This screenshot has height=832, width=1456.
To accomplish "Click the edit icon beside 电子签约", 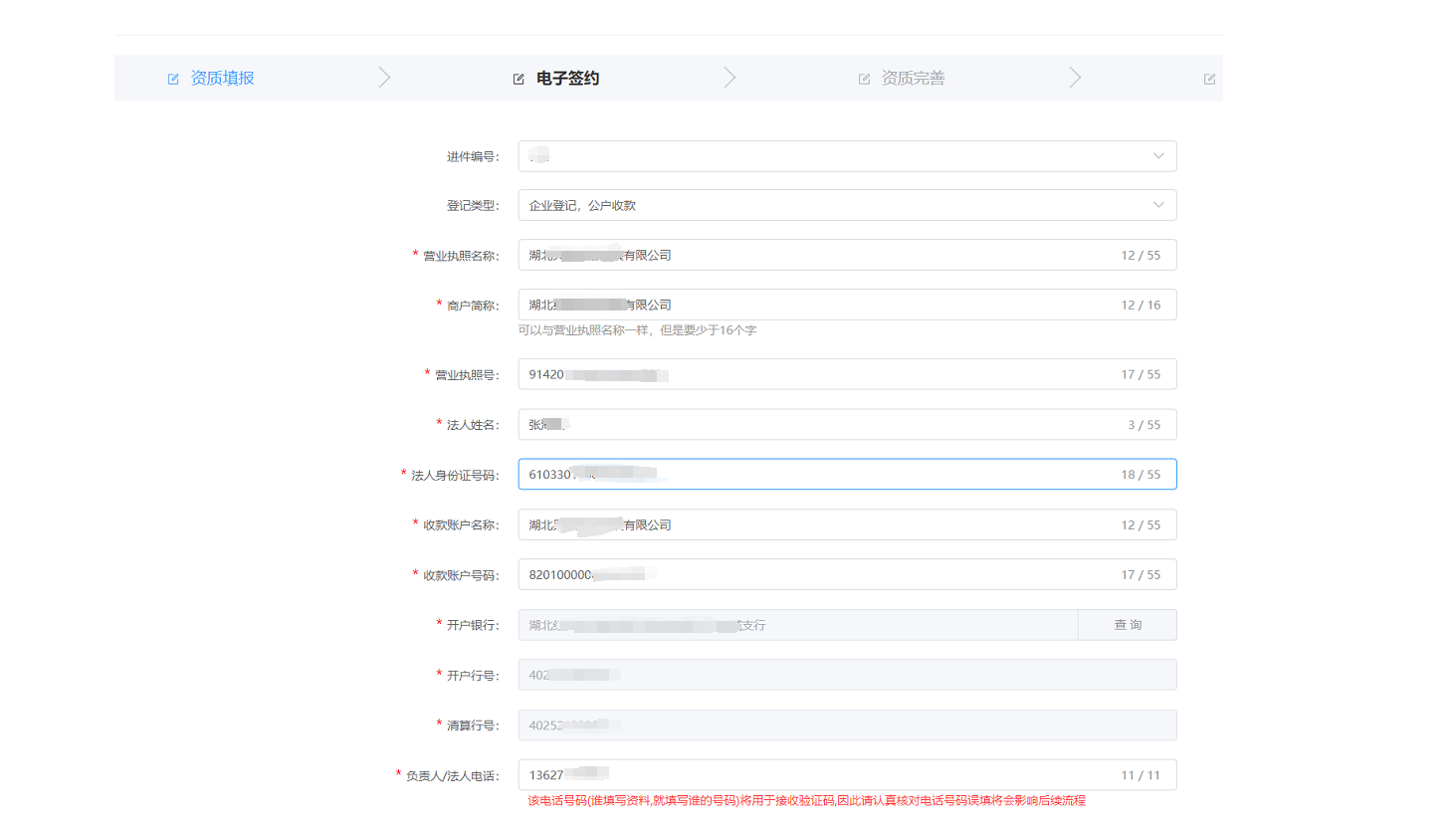I will tap(519, 79).
